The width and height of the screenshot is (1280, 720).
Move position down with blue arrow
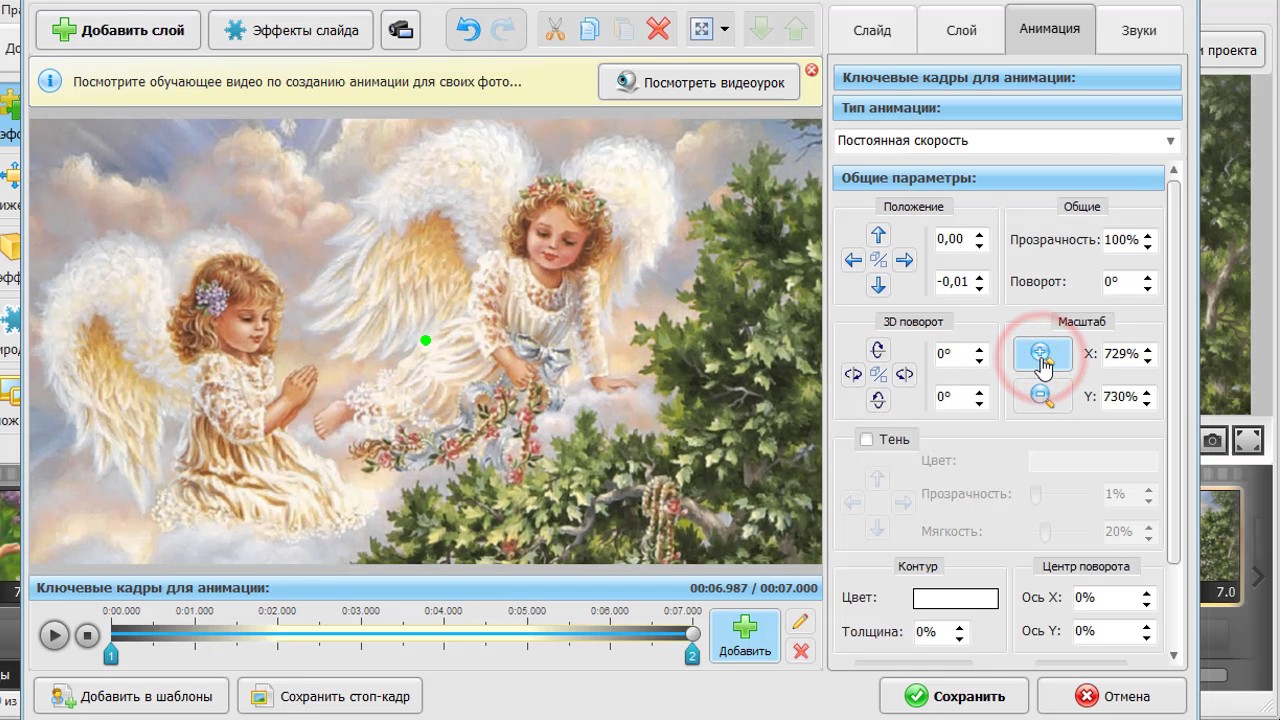[878, 285]
